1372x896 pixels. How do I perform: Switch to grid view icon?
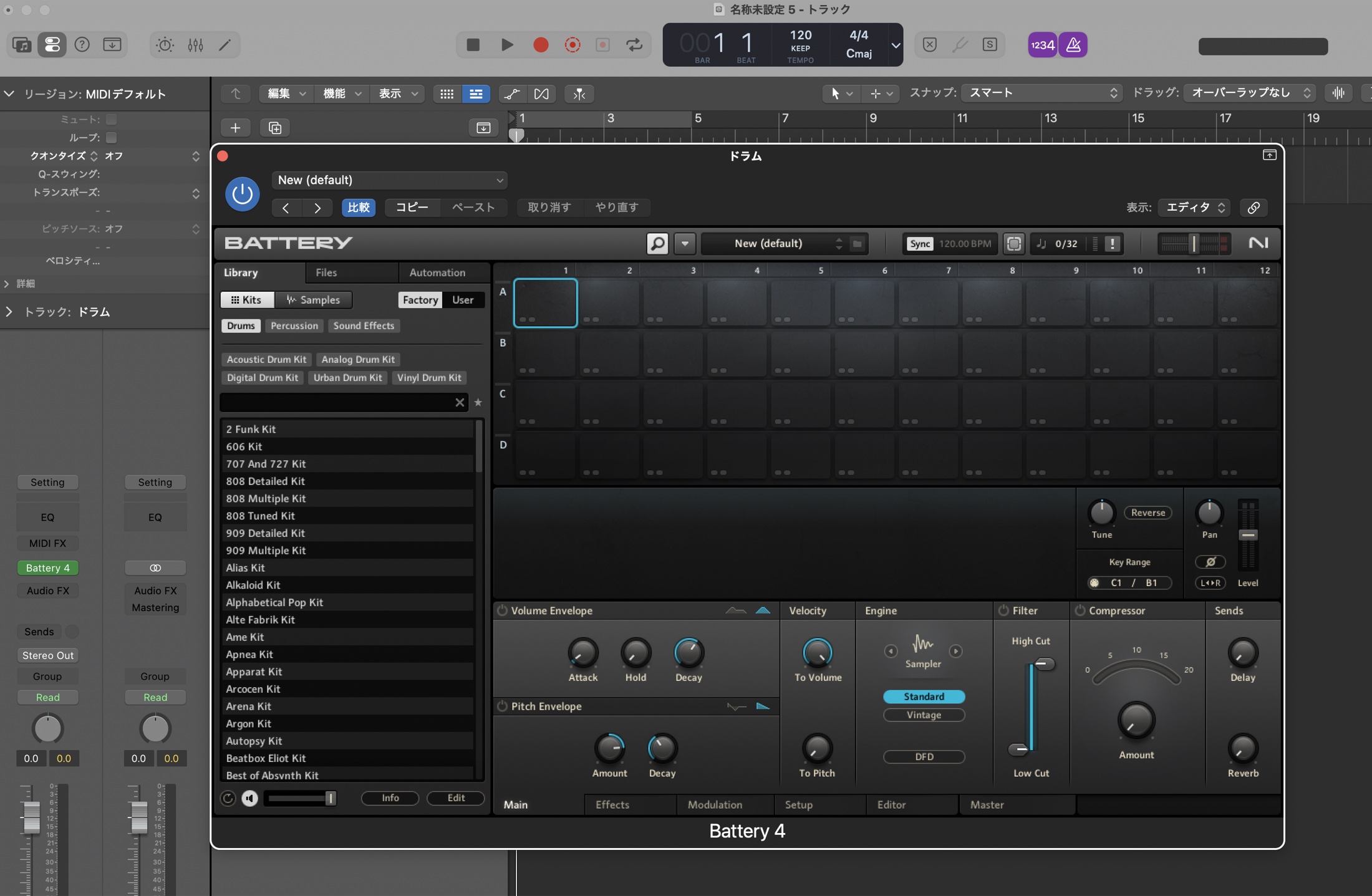coord(447,94)
